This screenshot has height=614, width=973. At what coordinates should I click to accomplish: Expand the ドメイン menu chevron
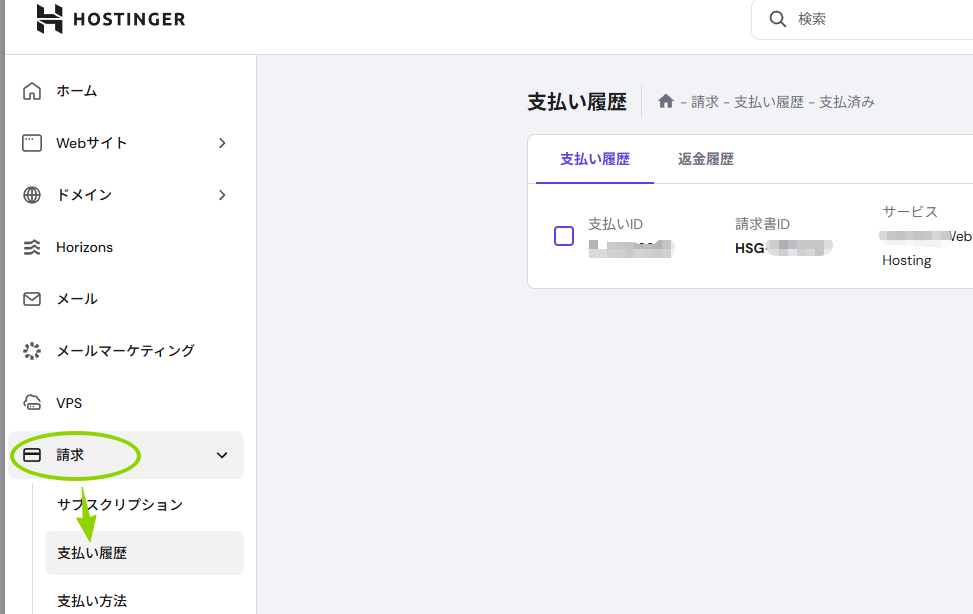click(222, 194)
